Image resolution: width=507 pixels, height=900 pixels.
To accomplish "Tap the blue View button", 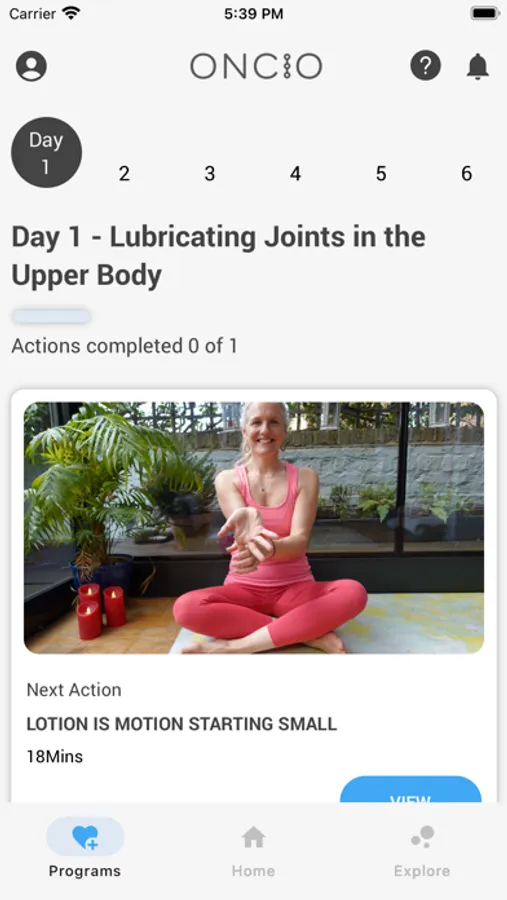I will [411, 790].
